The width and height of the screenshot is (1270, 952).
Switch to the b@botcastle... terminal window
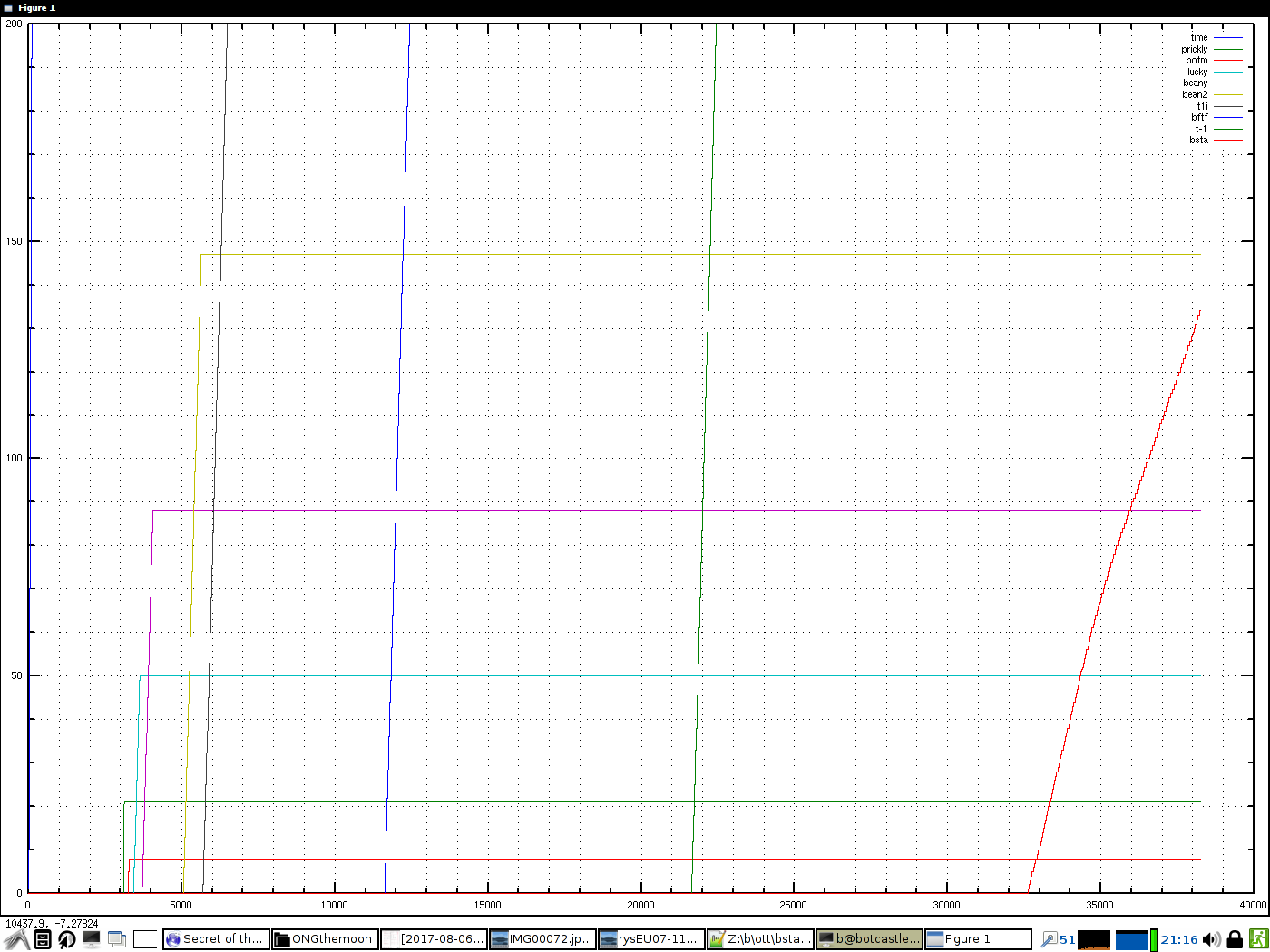coord(869,939)
